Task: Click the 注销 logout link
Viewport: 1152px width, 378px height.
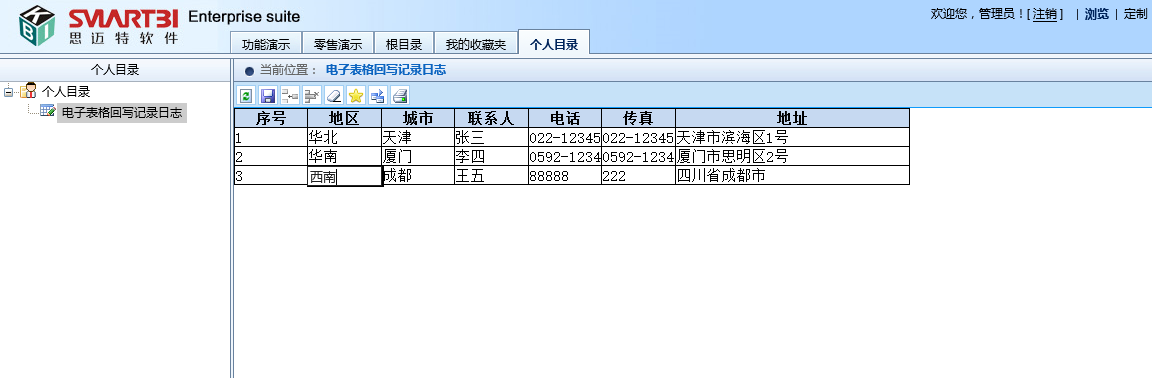Action: click(x=1044, y=14)
